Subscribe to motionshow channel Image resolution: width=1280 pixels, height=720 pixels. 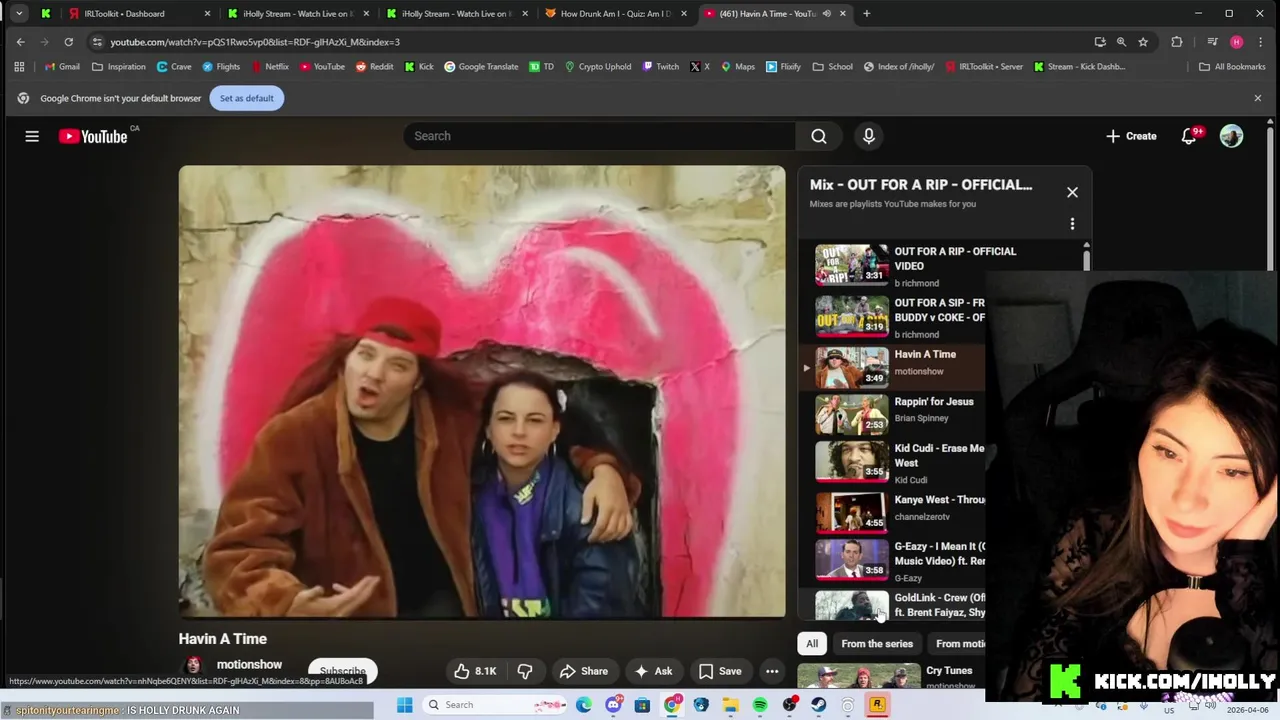pos(342,671)
